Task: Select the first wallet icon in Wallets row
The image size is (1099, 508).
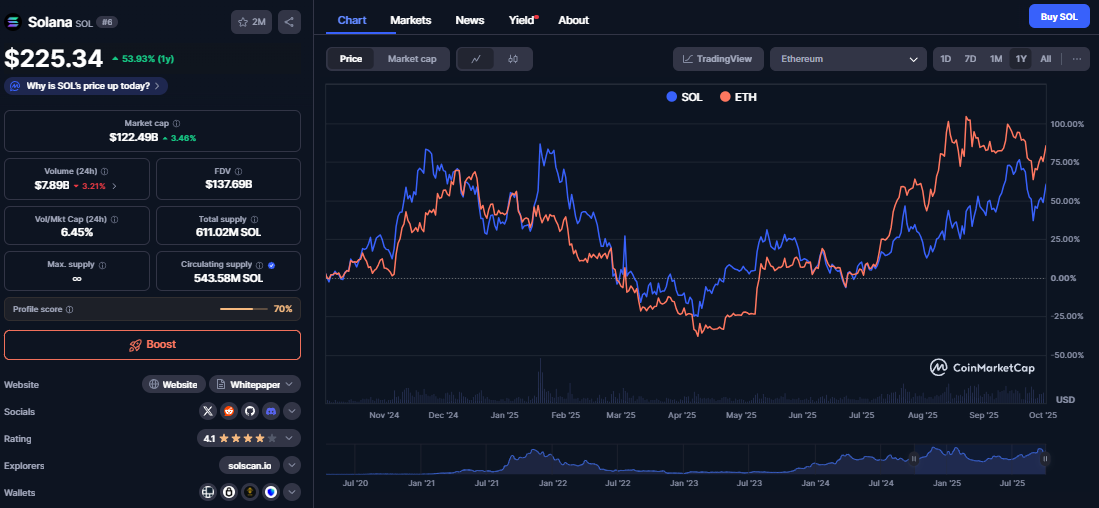Action: pyautogui.click(x=207, y=493)
